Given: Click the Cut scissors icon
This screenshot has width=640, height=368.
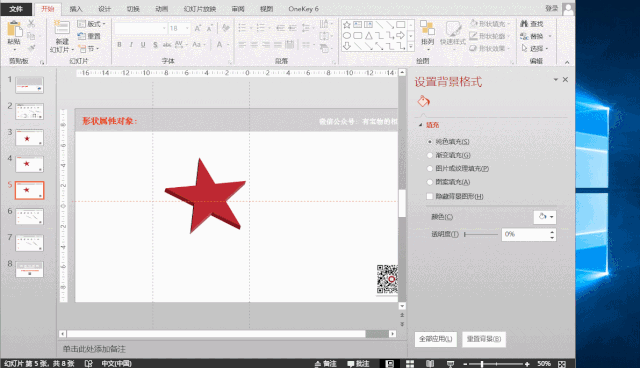Looking at the screenshot, I should (x=31, y=24).
